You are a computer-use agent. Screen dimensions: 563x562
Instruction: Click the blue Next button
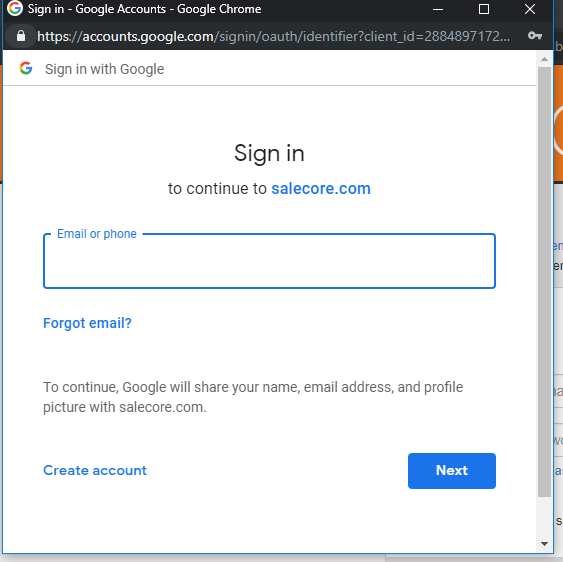click(x=452, y=470)
